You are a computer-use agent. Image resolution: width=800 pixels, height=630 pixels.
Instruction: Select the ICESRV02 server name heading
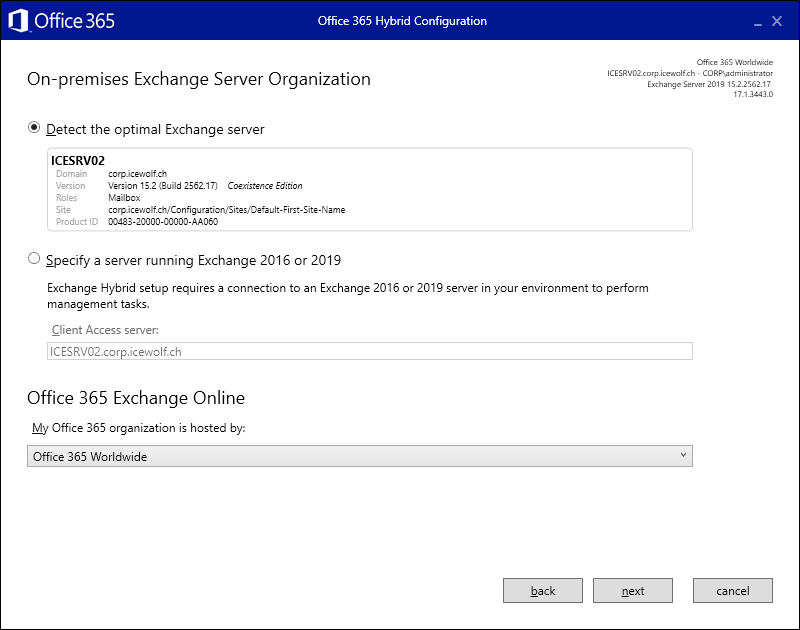[78, 161]
